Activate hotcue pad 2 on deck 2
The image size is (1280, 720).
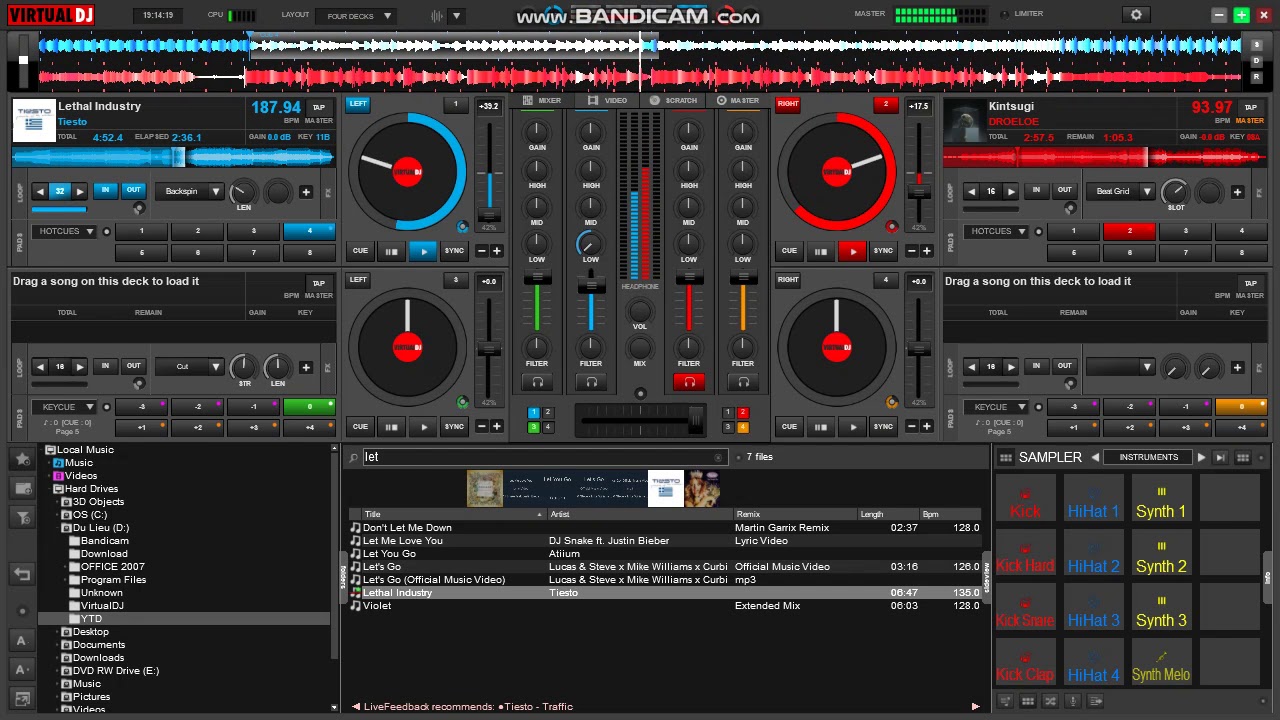point(1130,231)
